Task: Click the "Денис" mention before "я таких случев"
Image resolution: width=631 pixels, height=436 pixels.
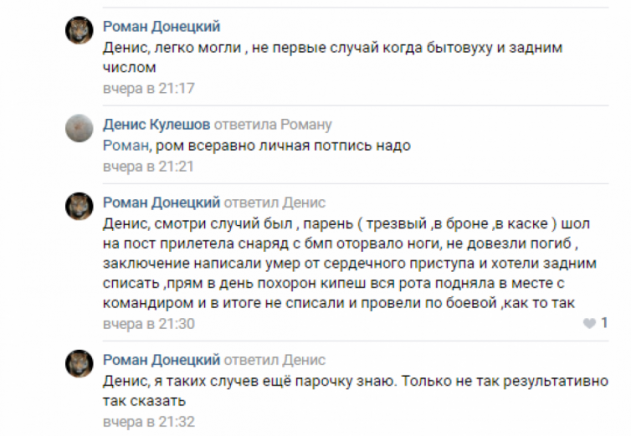Action: coord(123,379)
